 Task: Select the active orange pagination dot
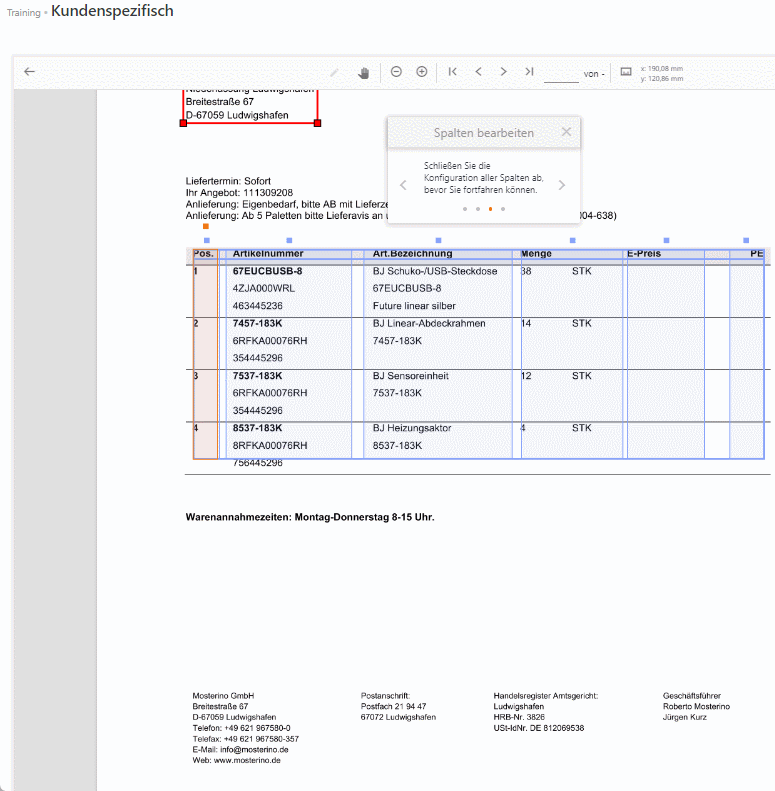point(490,209)
